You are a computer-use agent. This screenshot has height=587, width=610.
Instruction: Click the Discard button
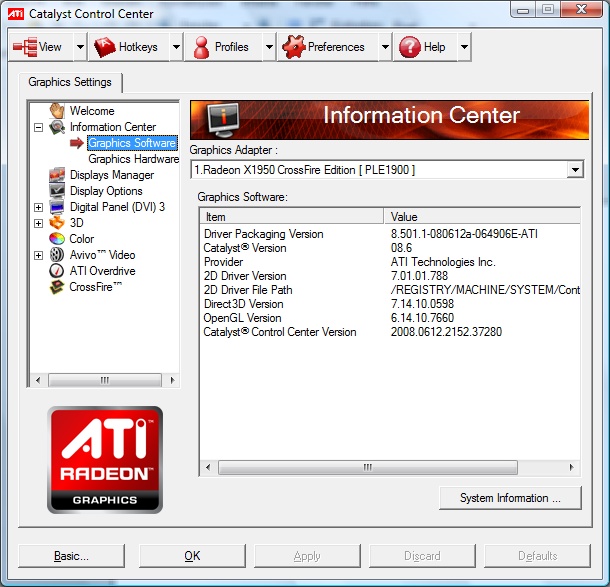tap(422, 556)
